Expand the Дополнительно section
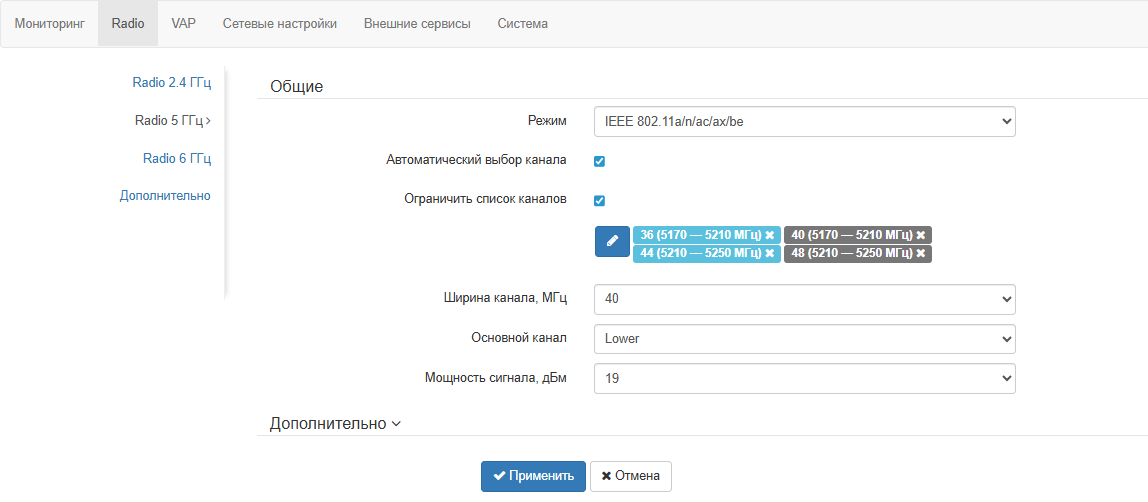This screenshot has width=1148, height=502. click(335, 424)
